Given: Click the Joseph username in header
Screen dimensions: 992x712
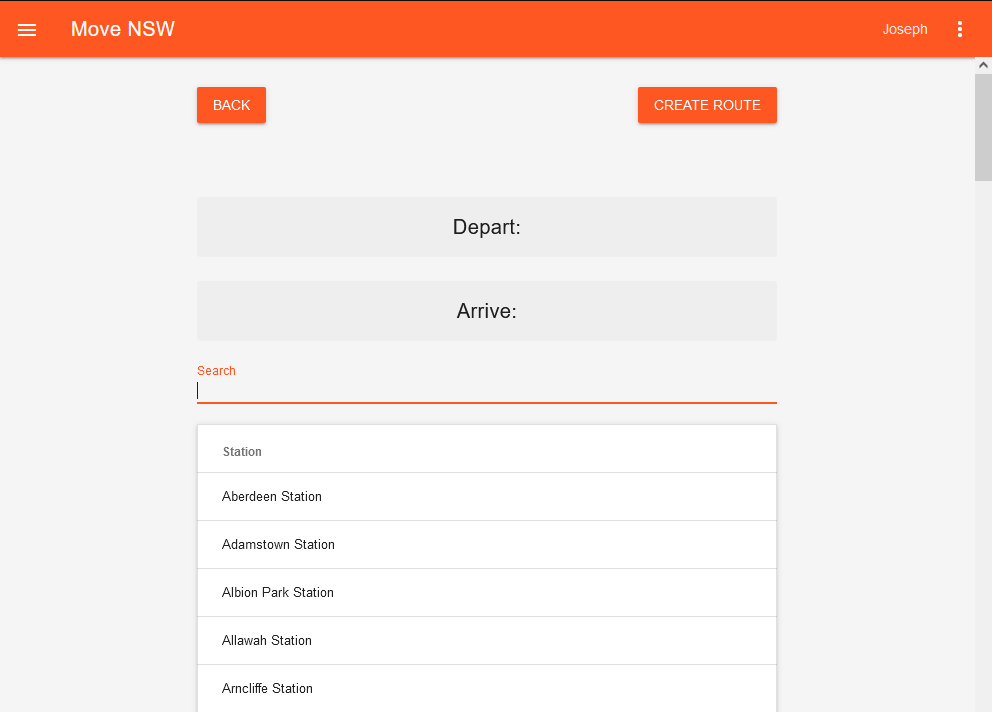Looking at the screenshot, I should point(904,30).
